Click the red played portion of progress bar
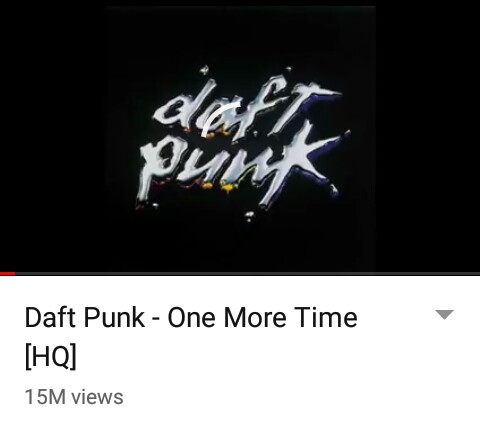 click(x=8, y=274)
